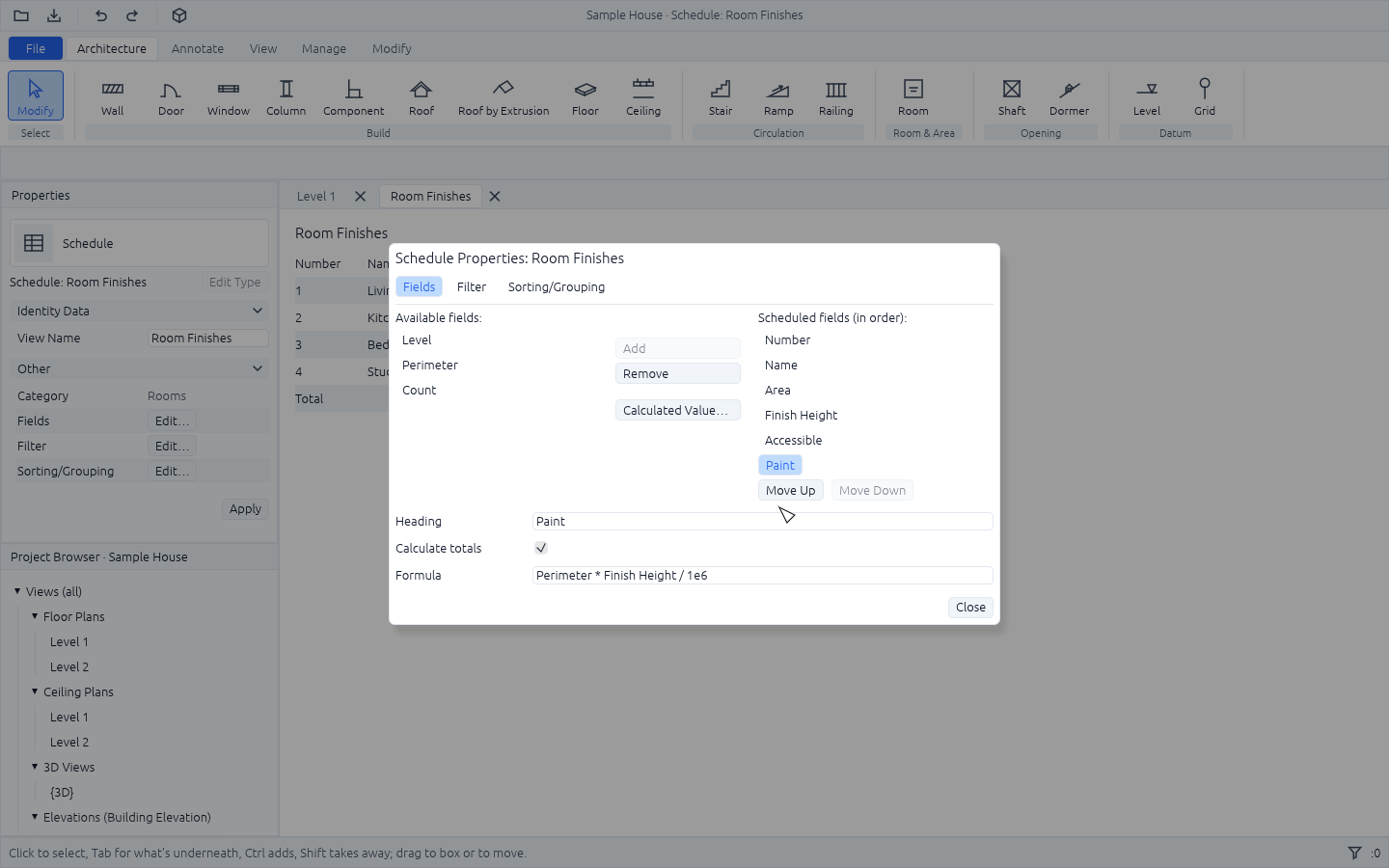Collapse the 3D Views tree node
Screen dimensions: 1389x868
point(35,767)
